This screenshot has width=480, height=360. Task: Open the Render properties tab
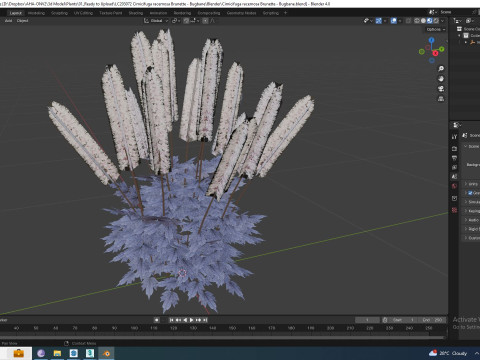[x=454, y=148]
